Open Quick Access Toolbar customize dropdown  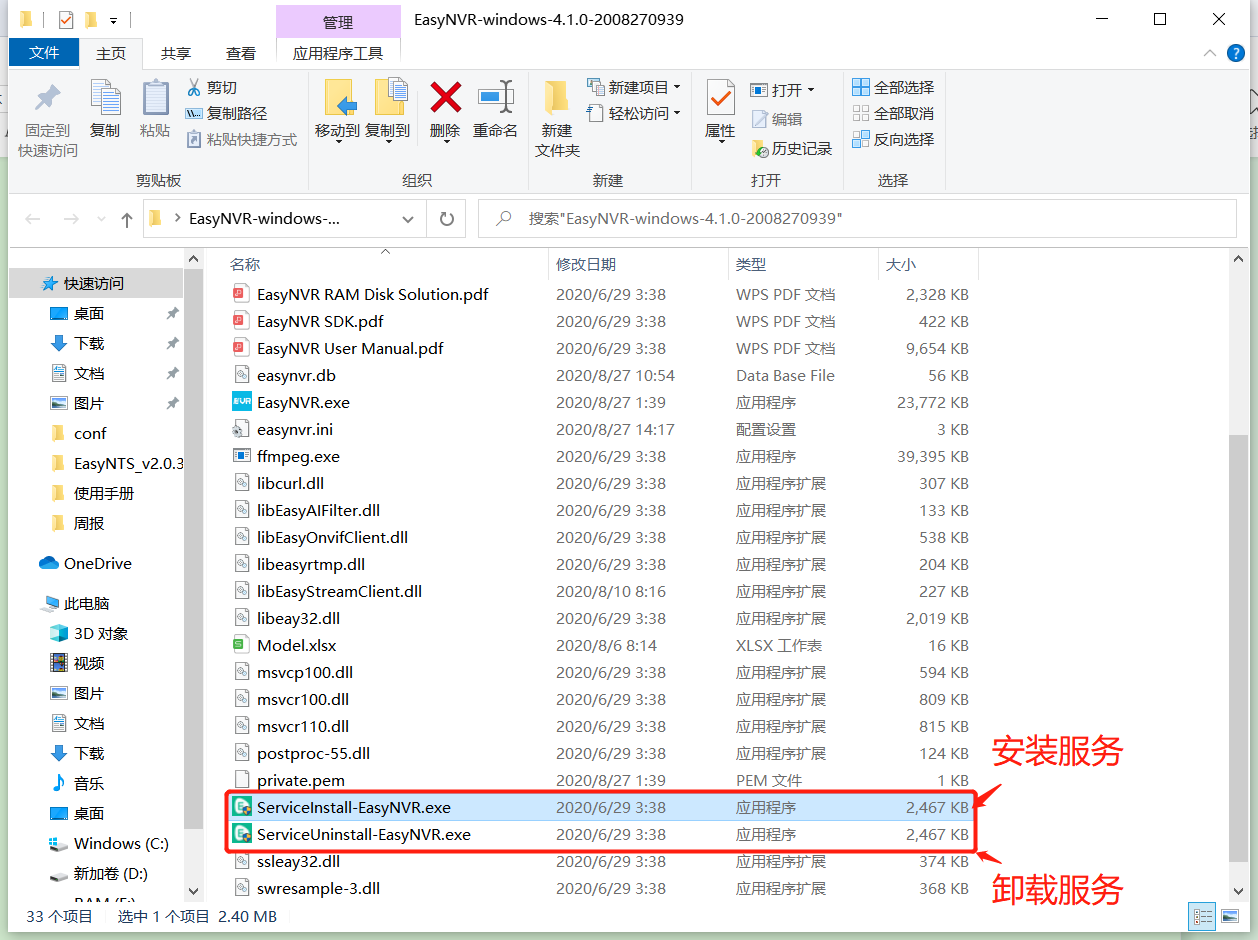coord(113,20)
